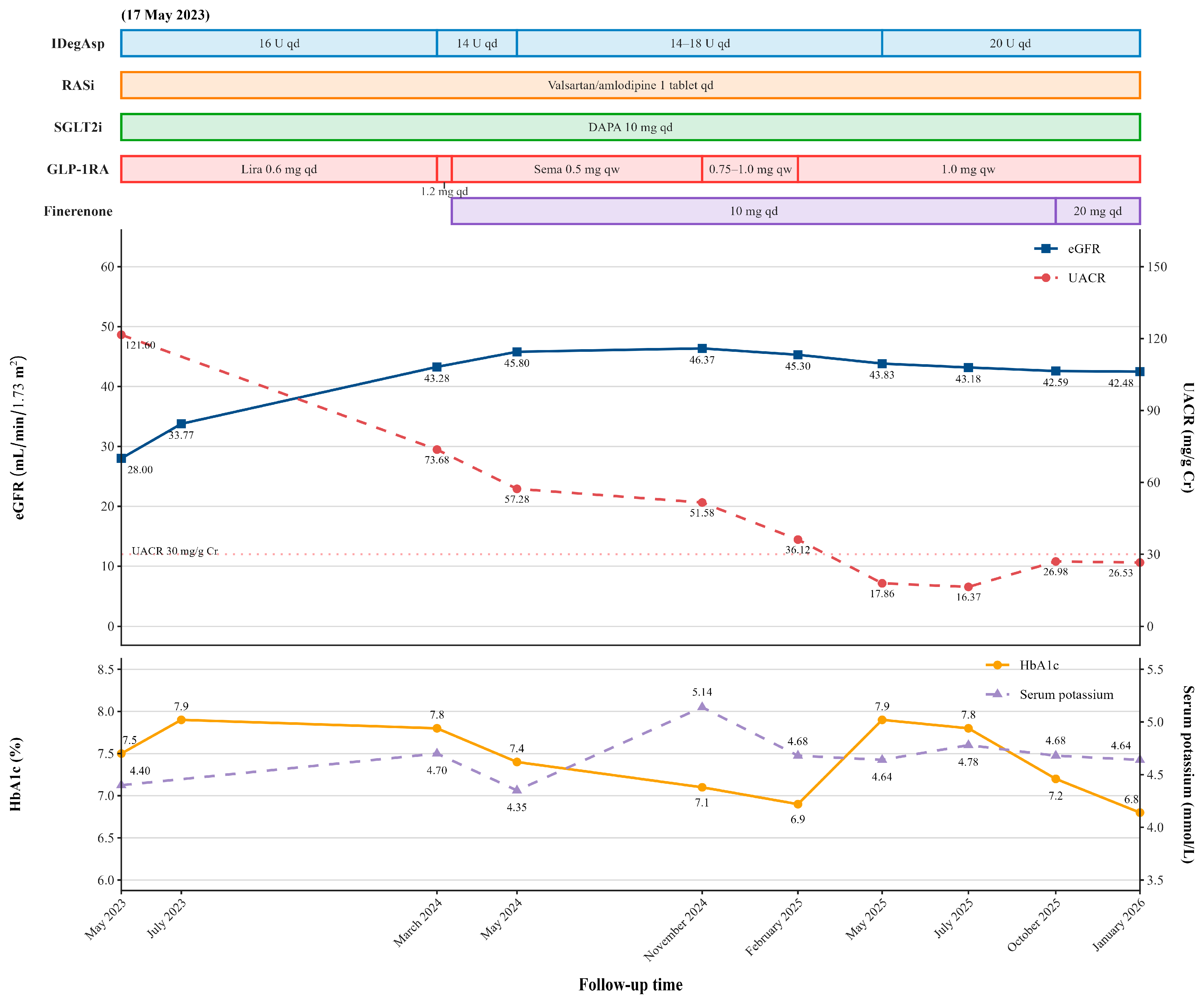Click the UACR value label 57.28
Screen dimensions: 1204x1003
517,499
